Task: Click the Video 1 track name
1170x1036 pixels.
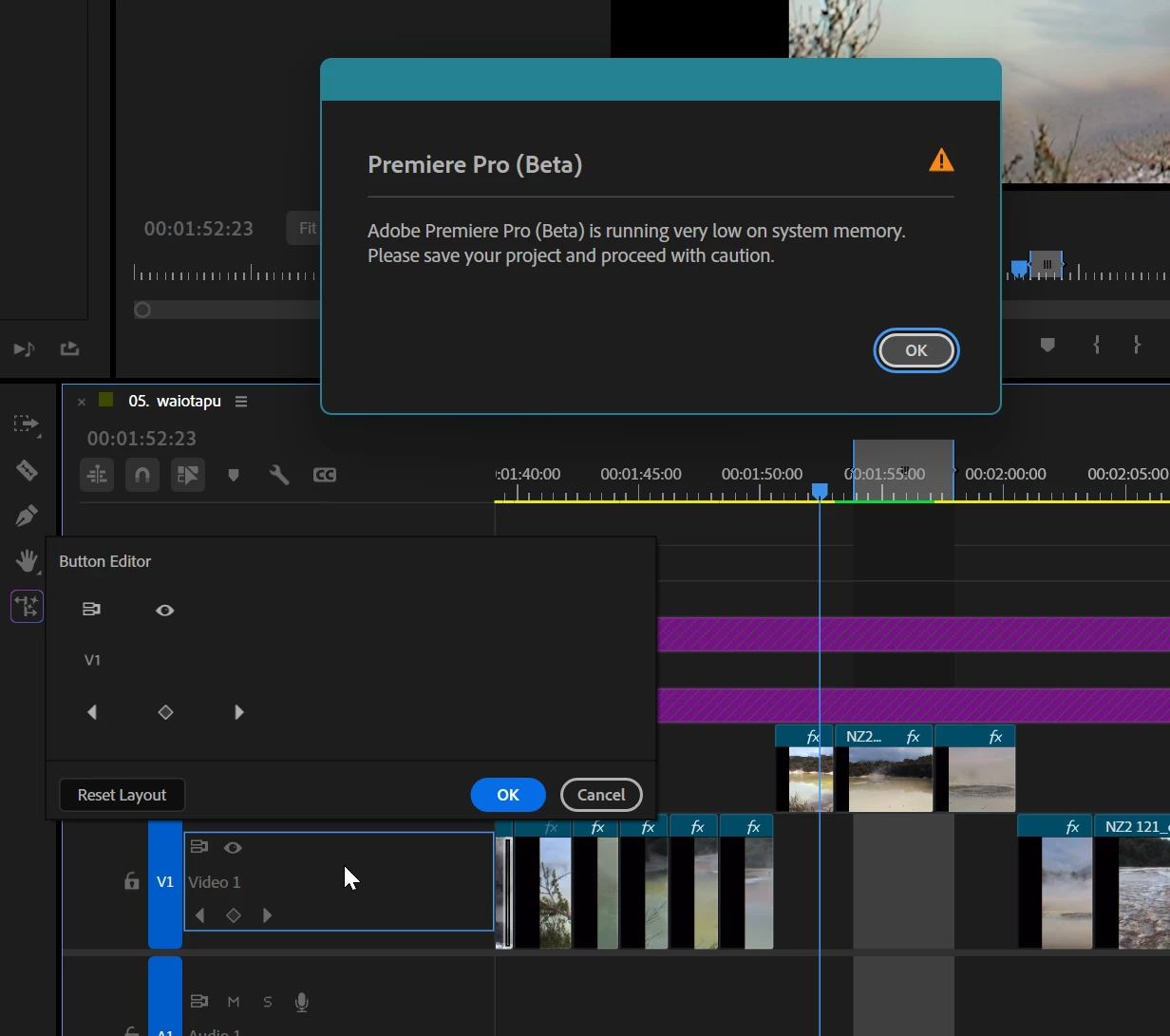Action: 215,882
